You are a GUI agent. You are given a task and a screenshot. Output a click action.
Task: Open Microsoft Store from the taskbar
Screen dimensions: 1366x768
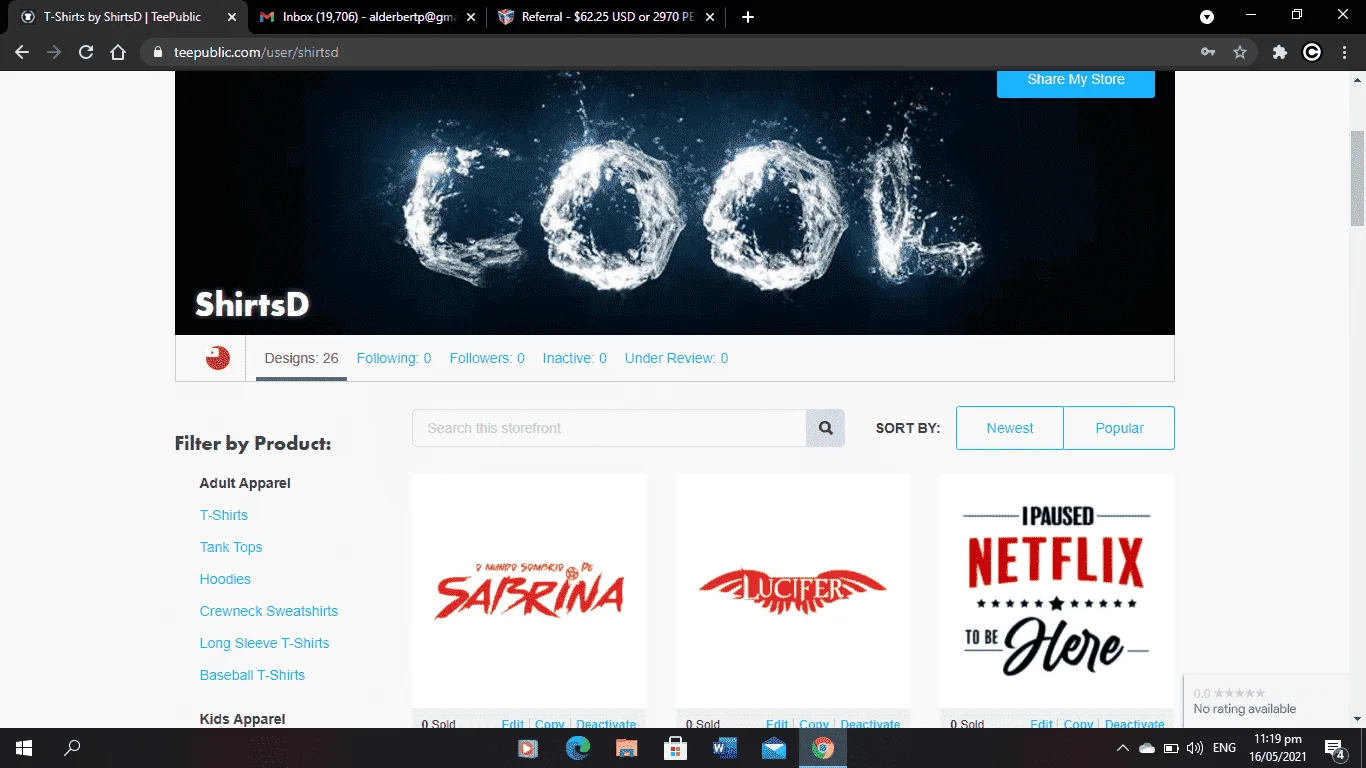click(675, 748)
